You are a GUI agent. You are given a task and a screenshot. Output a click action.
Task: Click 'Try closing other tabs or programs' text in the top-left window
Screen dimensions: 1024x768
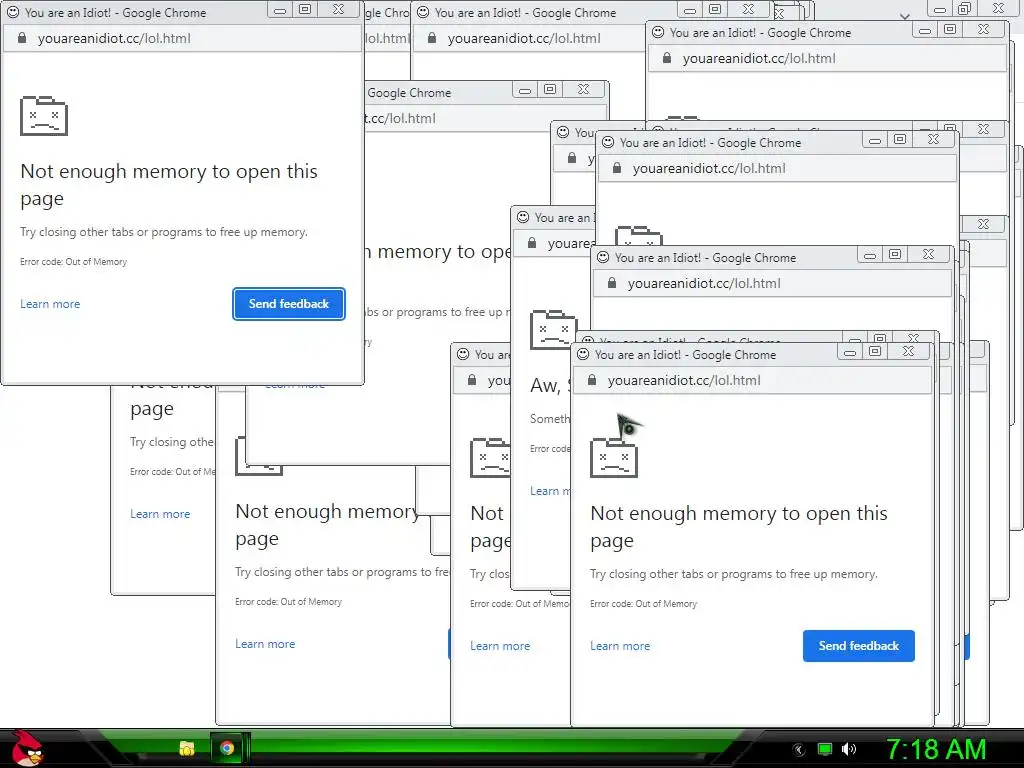click(x=164, y=232)
